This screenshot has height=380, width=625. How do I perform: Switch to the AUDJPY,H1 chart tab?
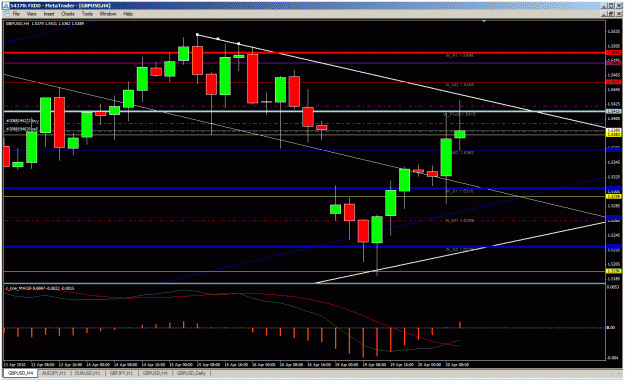pyautogui.click(x=54, y=373)
